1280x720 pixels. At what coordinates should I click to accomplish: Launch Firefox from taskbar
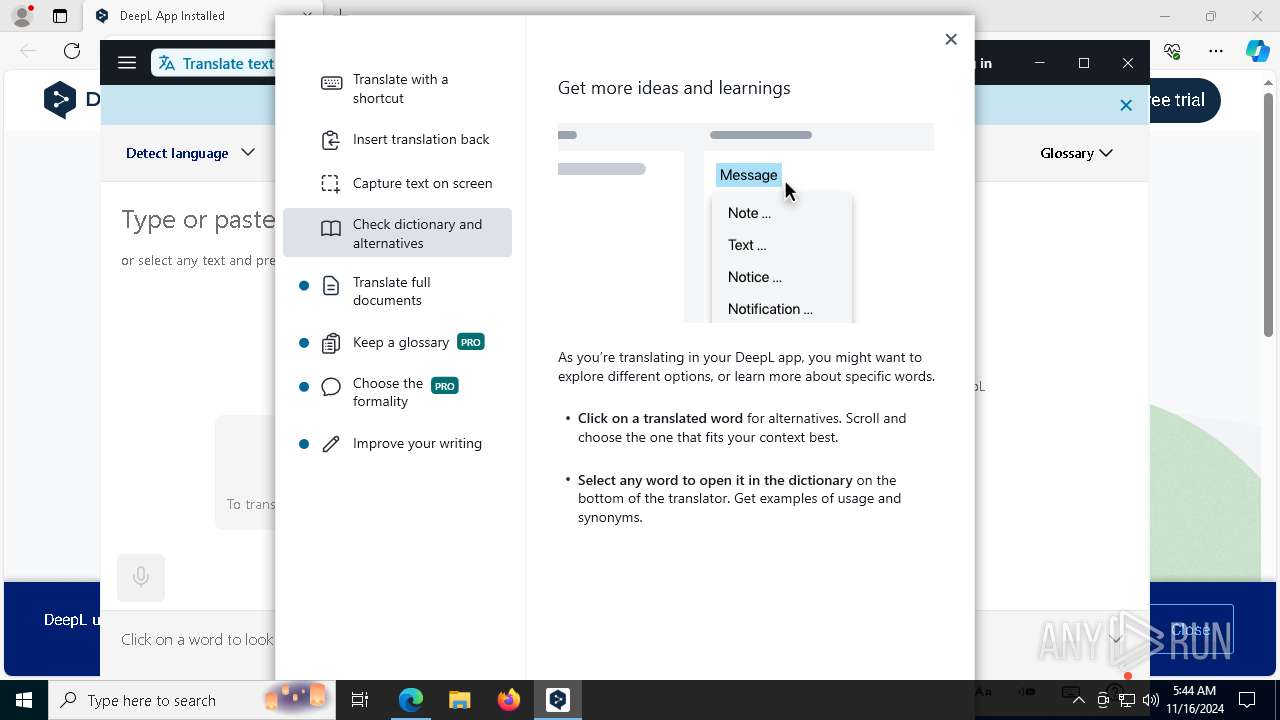click(x=508, y=700)
